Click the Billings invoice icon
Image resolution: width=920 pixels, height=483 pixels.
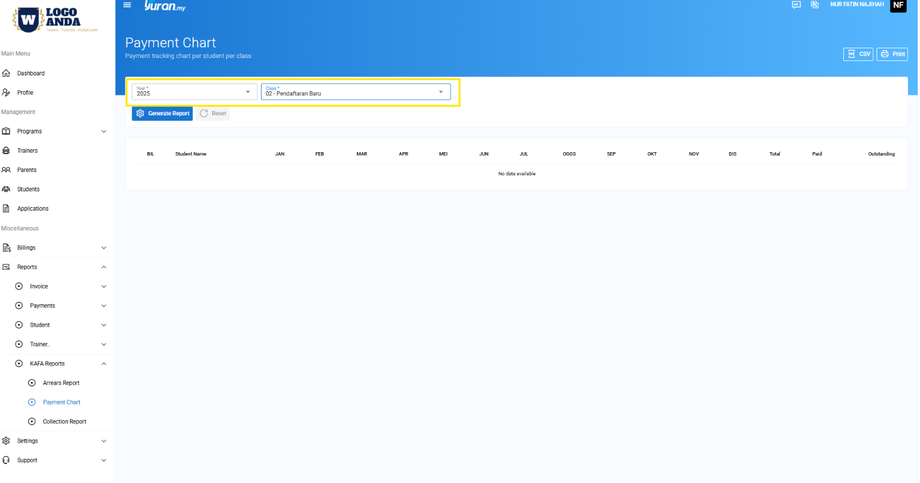[6, 248]
